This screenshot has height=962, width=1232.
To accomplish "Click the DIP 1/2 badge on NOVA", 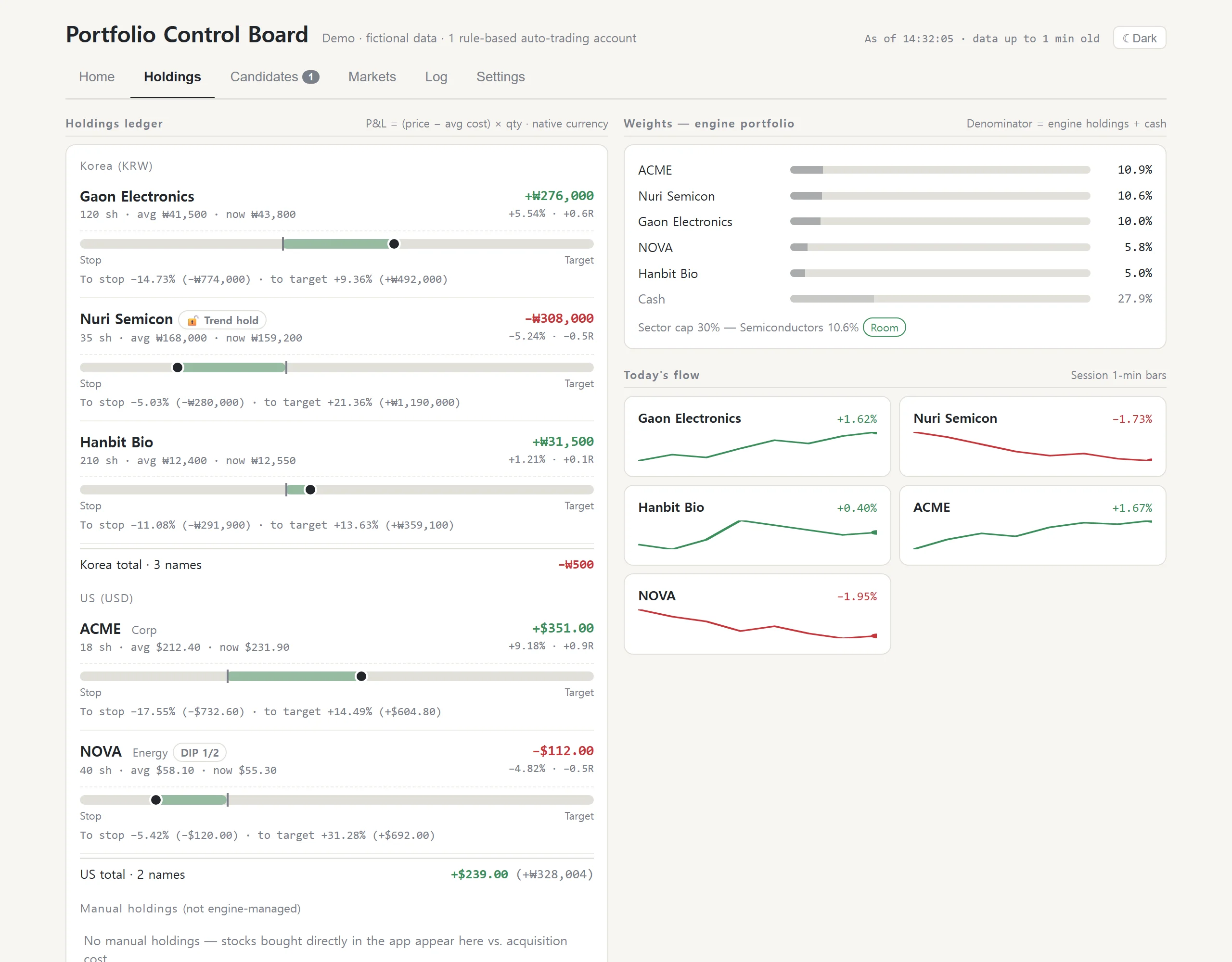I will point(200,753).
